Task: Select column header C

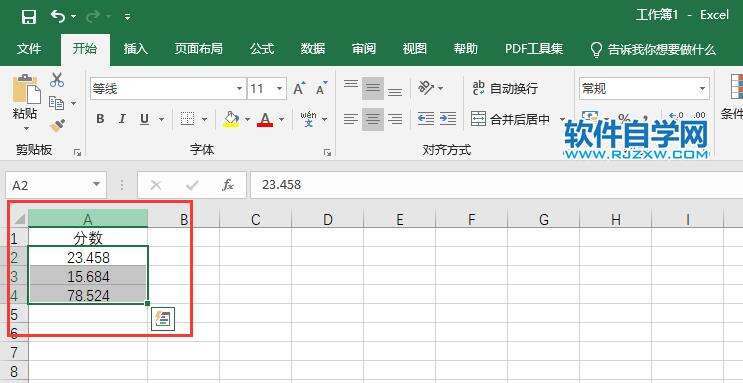Action: pos(255,219)
